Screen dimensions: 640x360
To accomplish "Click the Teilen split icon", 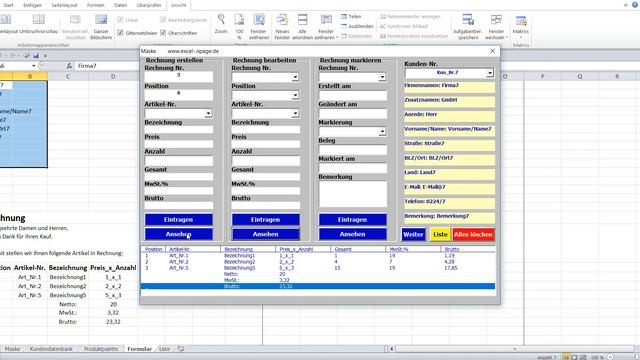I will (344, 16).
